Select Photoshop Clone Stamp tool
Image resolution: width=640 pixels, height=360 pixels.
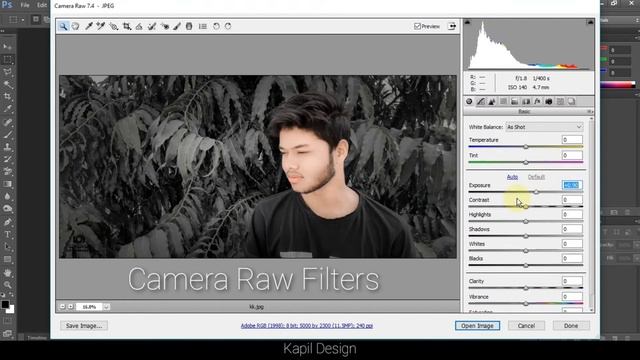pos(7,147)
